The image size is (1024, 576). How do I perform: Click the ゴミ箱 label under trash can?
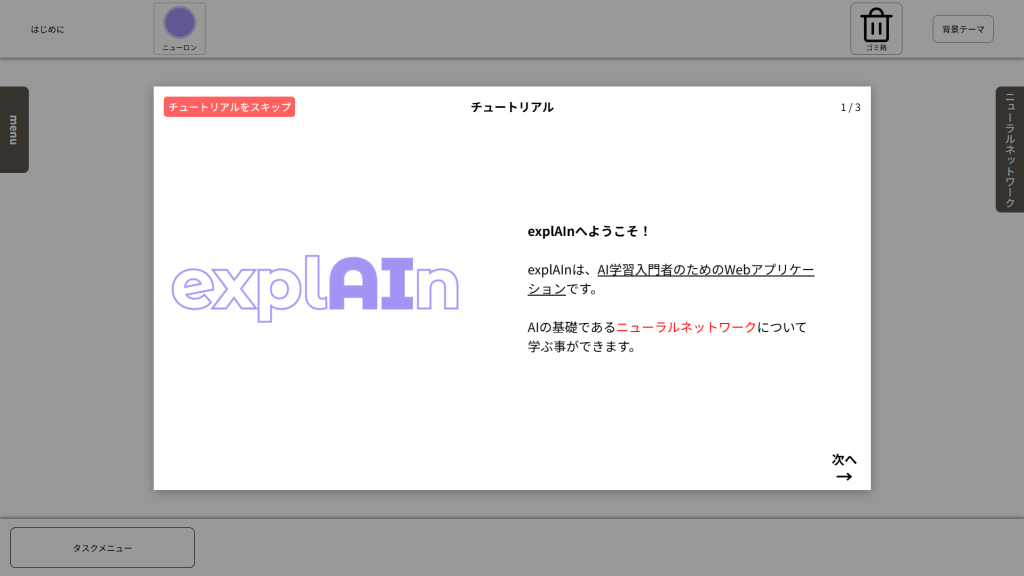[876, 47]
